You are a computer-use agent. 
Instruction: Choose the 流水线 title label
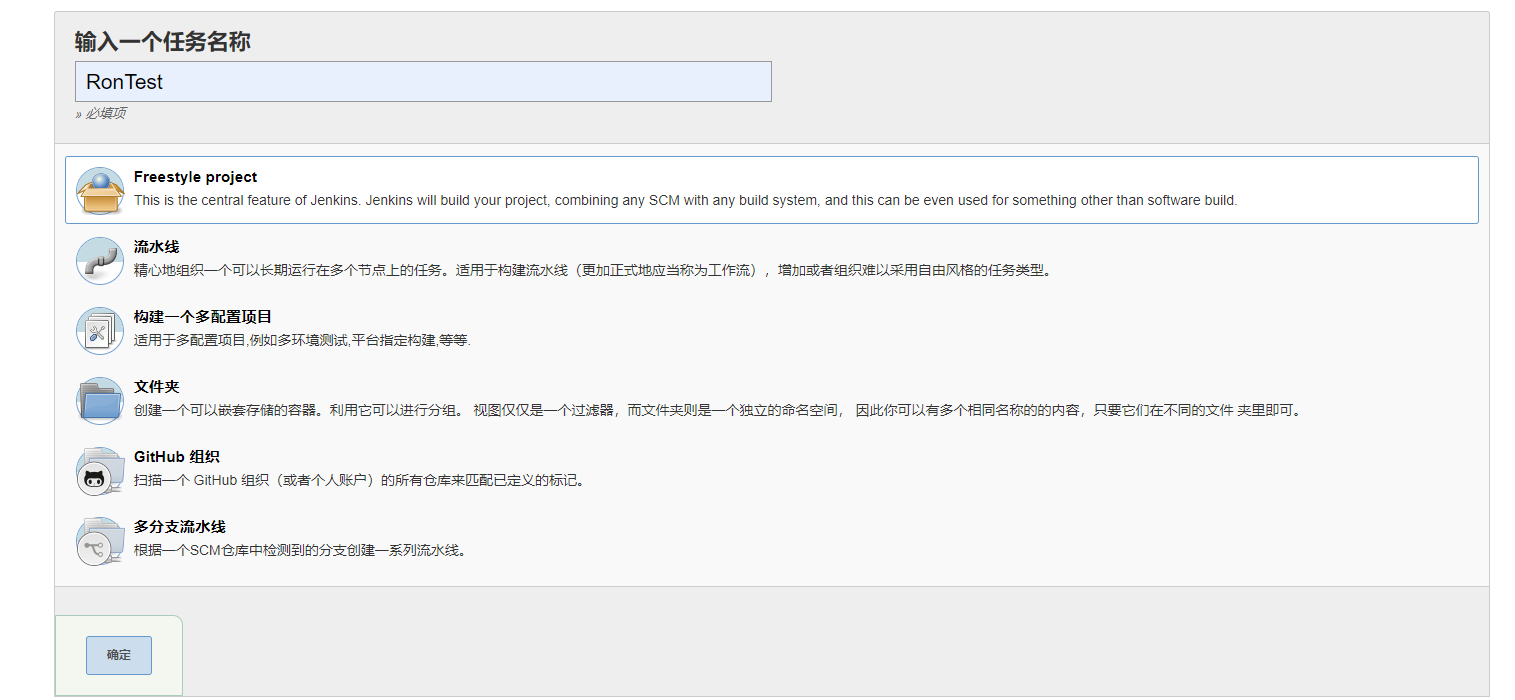pos(156,247)
